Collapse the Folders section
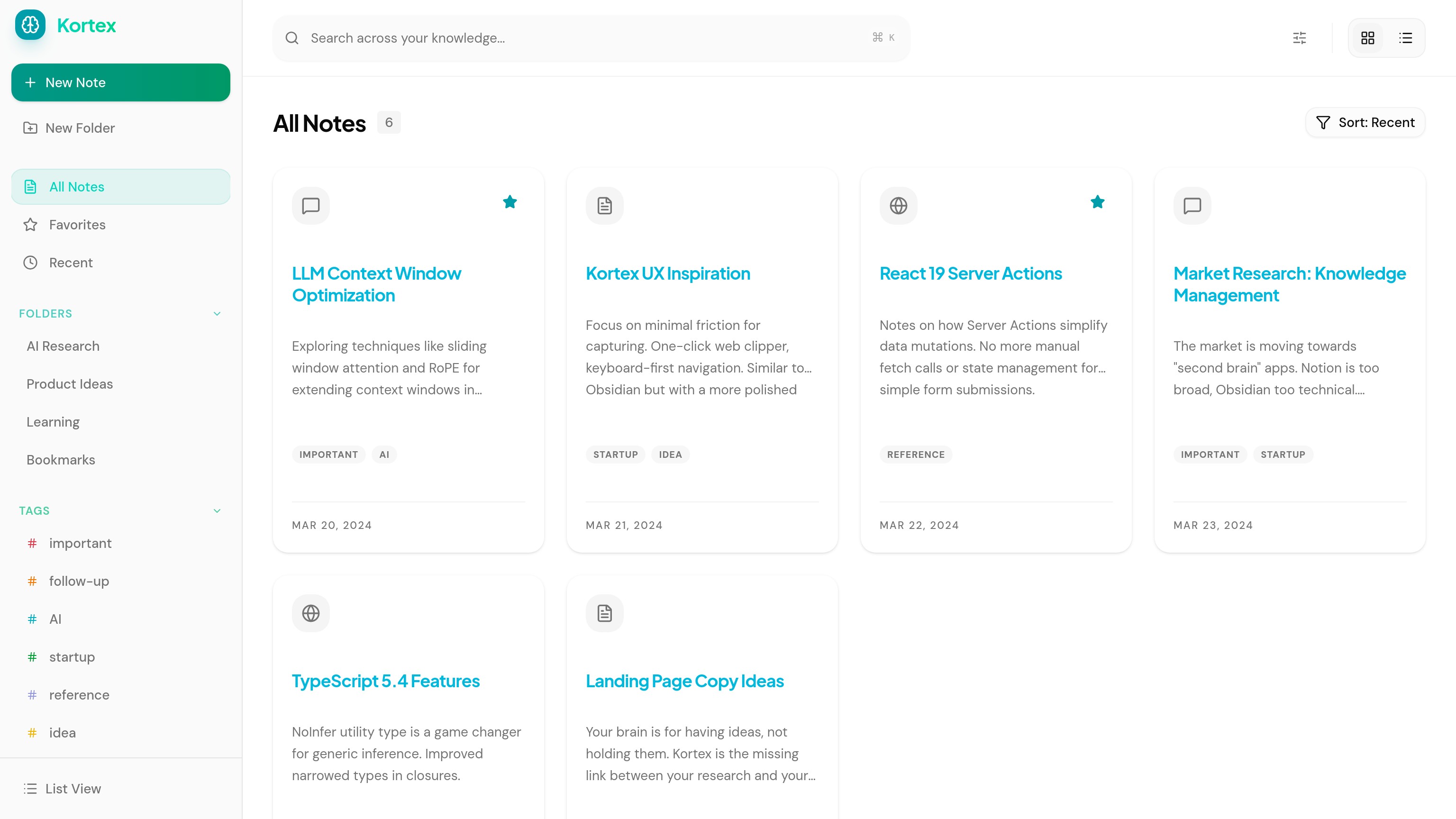The width and height of the screenshot is (1456, 819). 217,314
